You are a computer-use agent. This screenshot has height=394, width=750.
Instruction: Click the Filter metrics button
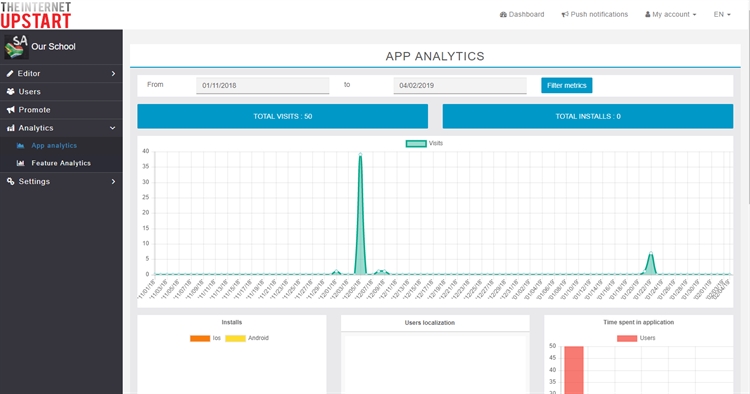coord(567,86)
